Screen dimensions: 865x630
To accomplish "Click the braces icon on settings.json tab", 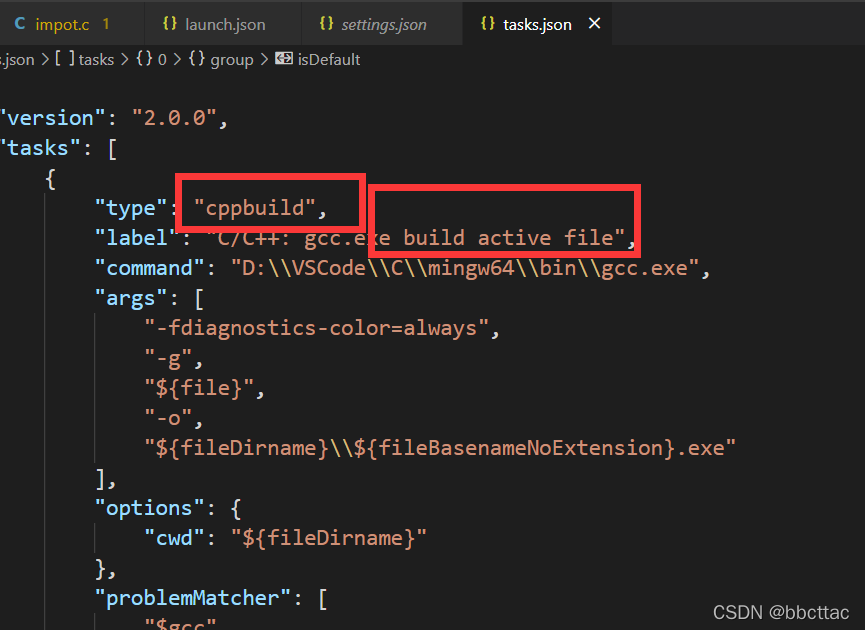I will click(327, 24).
